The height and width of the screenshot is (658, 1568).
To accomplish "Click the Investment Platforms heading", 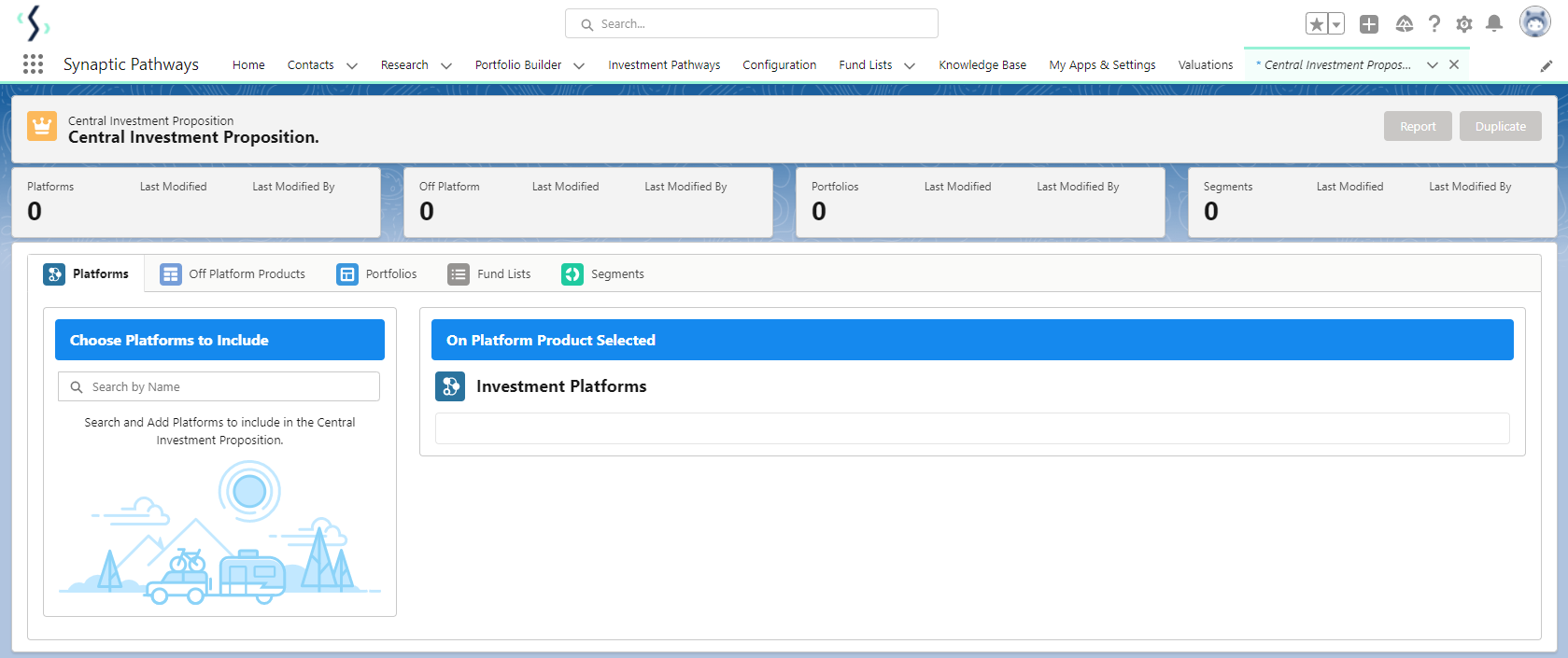I will (x=561, y=386).
